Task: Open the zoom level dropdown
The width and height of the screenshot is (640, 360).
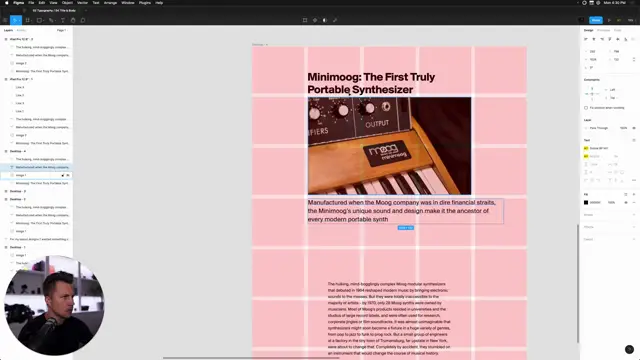Action: coord(631,20)
